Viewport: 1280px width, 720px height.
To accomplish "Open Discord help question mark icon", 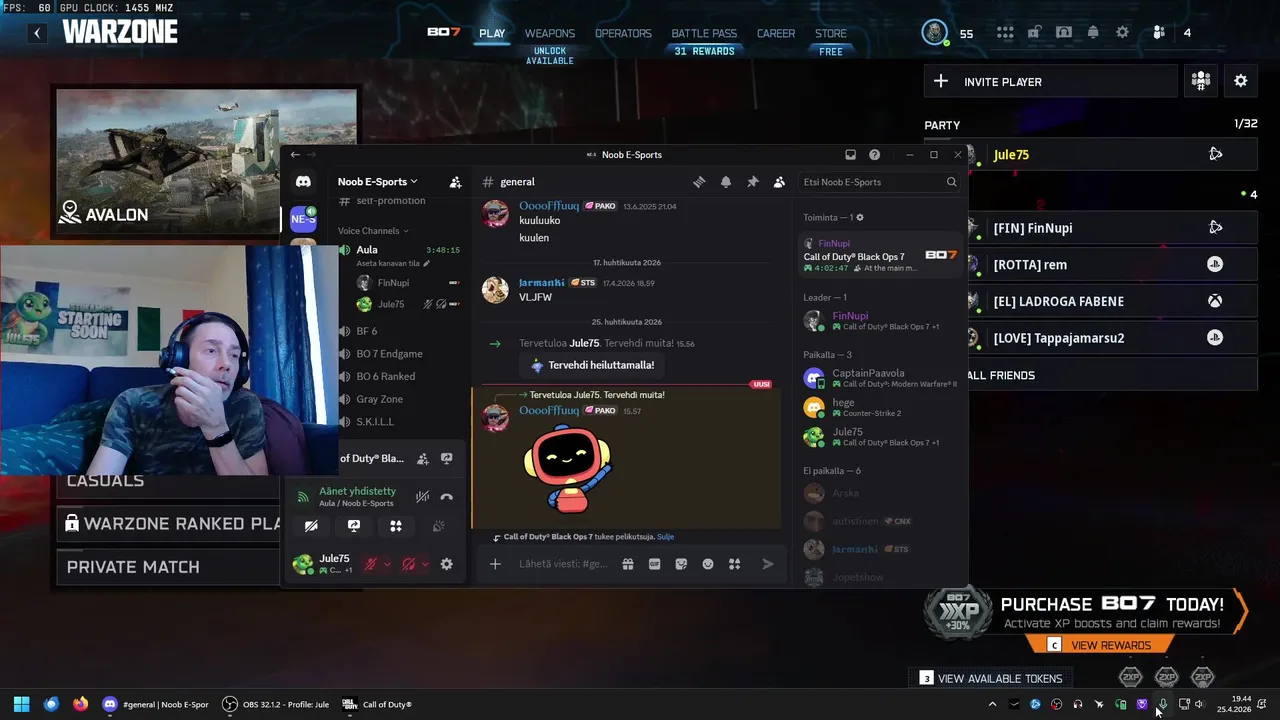I will pyautogui.click(x=875, y=155).
